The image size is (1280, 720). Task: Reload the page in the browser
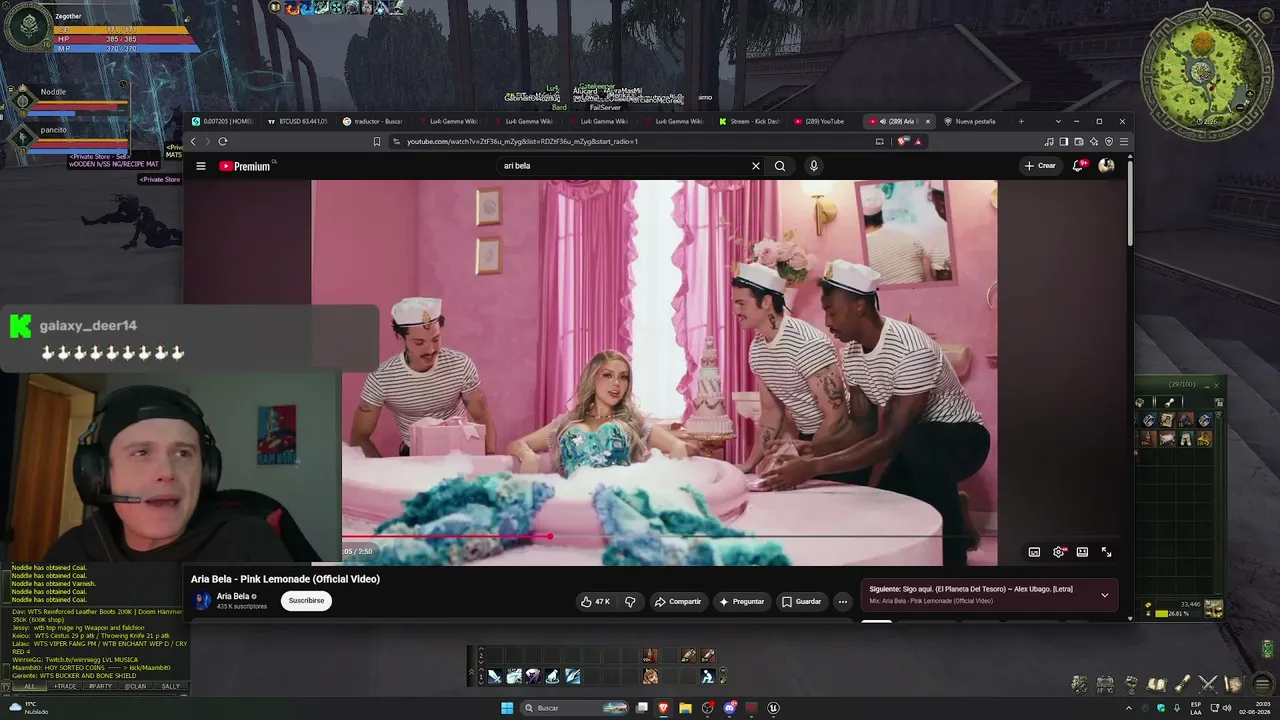pos(222,141)
